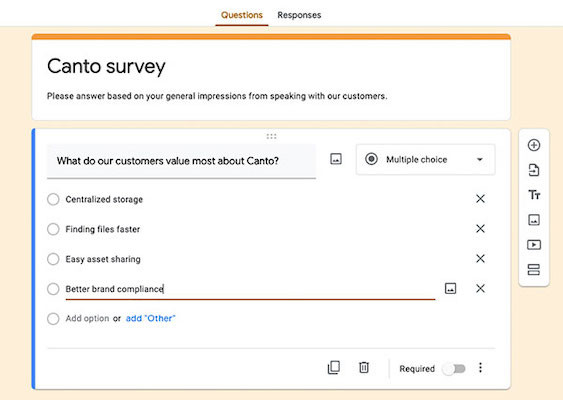Click the Easy asset sharing option text
The width and height of the screenshot is (563, 400).
click(x=103, y=259)
